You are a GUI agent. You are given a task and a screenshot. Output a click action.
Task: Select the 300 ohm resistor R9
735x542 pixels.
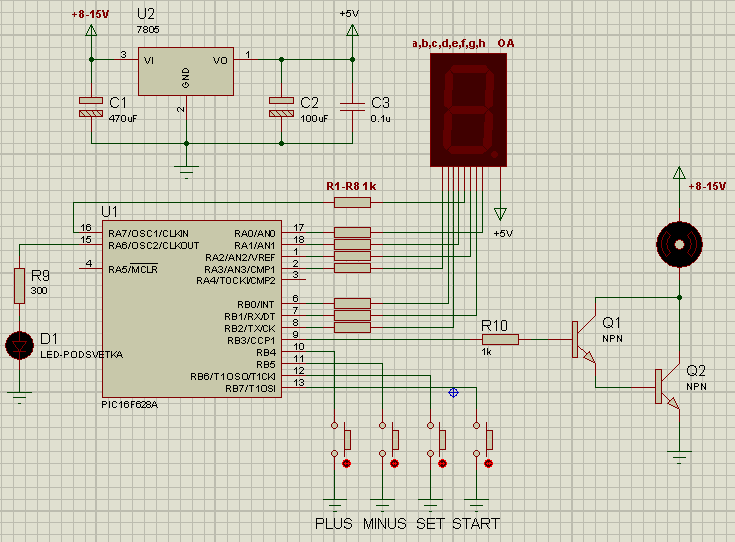[19, 285]
